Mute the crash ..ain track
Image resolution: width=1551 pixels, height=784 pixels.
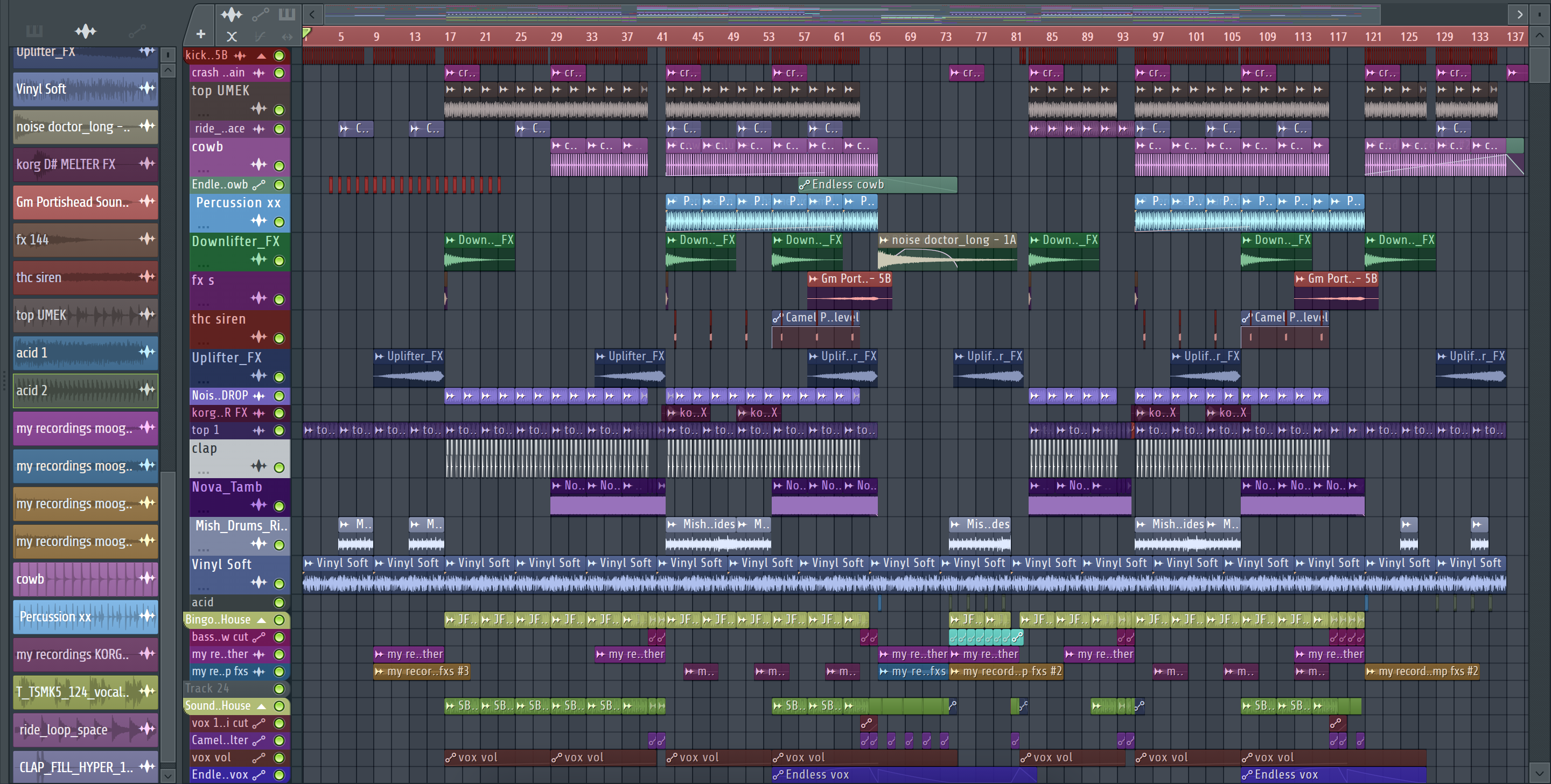point(280,73)
